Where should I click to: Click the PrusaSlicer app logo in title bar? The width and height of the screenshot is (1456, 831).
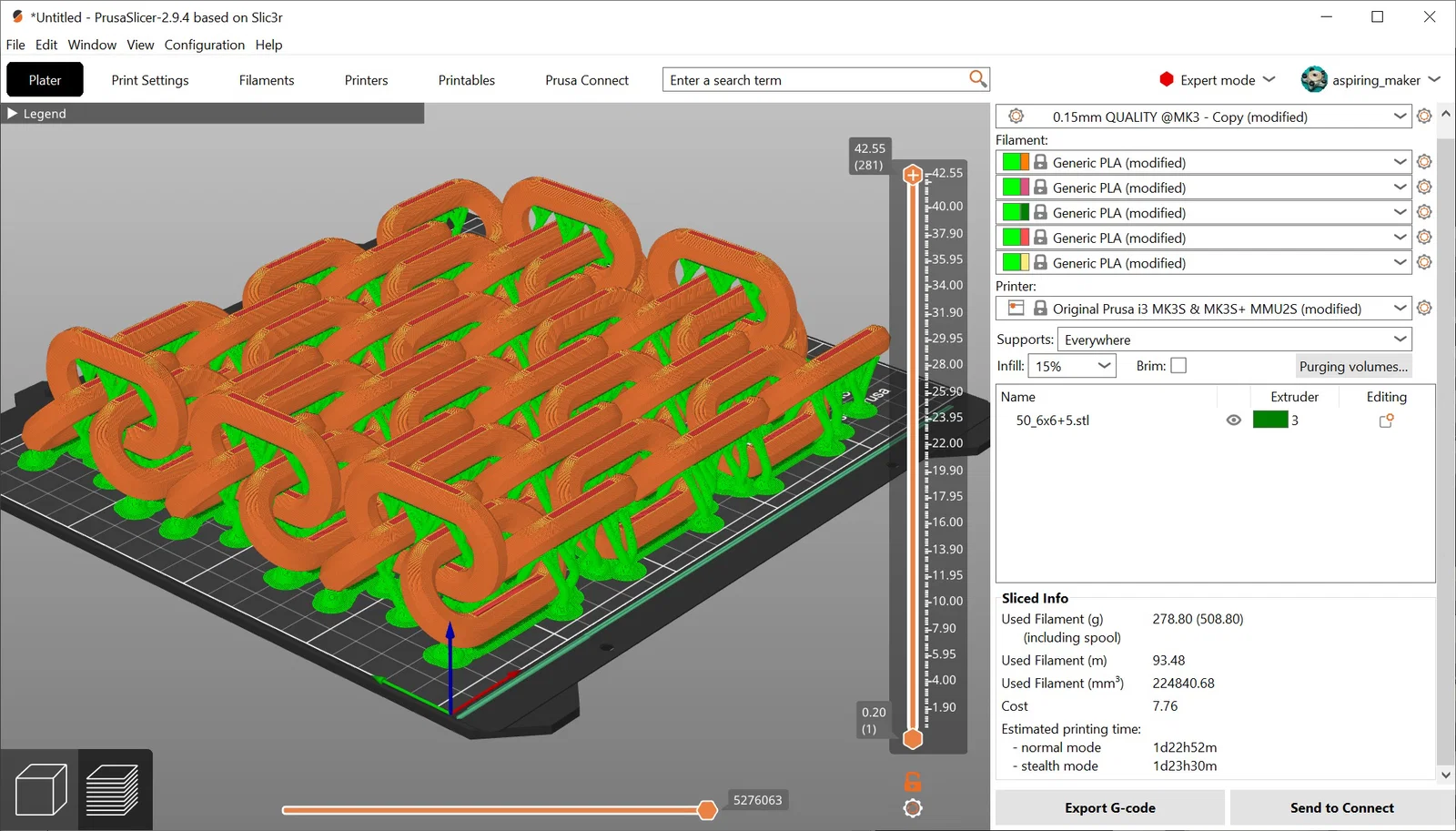[x=17, y=16]
